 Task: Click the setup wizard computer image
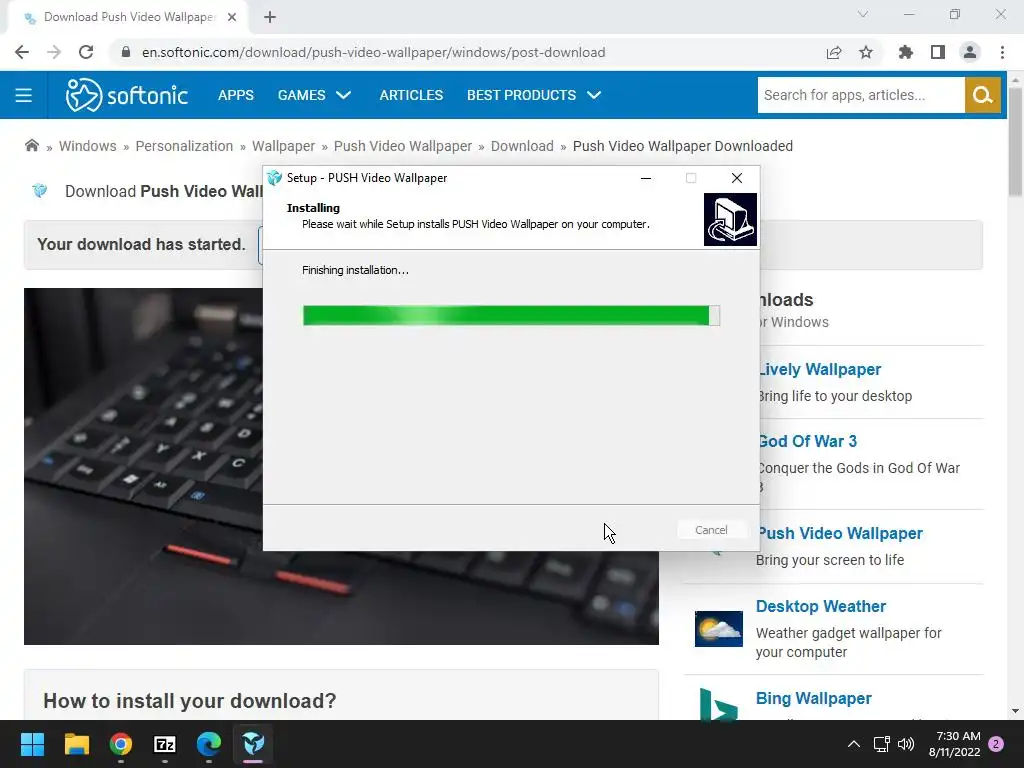point(730,219)
